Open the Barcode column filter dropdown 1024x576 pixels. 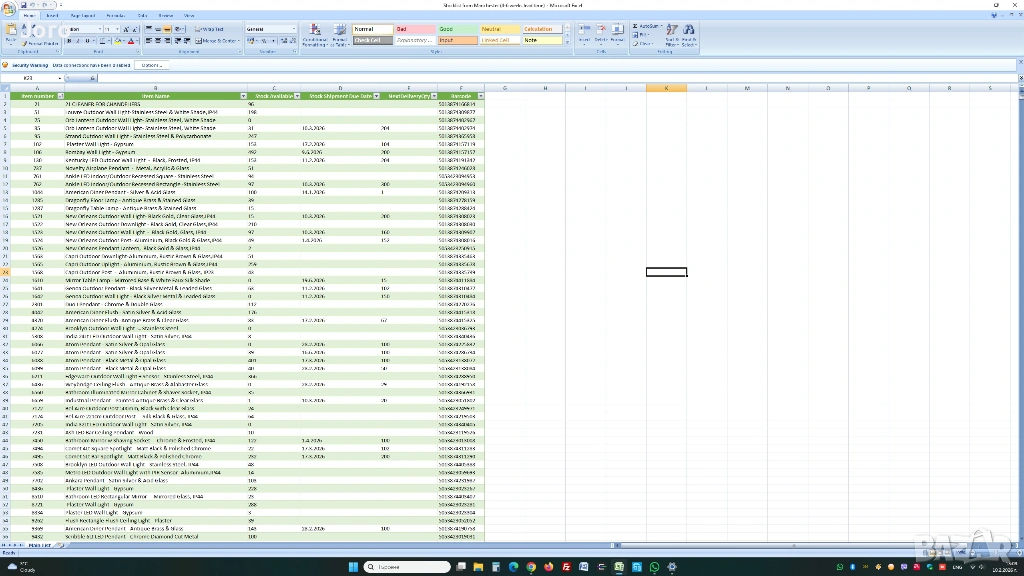click(480, 96)
